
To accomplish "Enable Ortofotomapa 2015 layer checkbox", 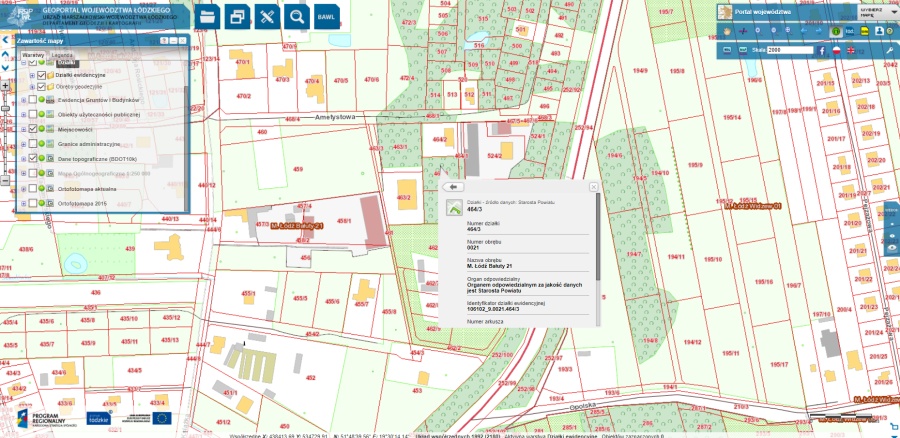I will [33, 203].
